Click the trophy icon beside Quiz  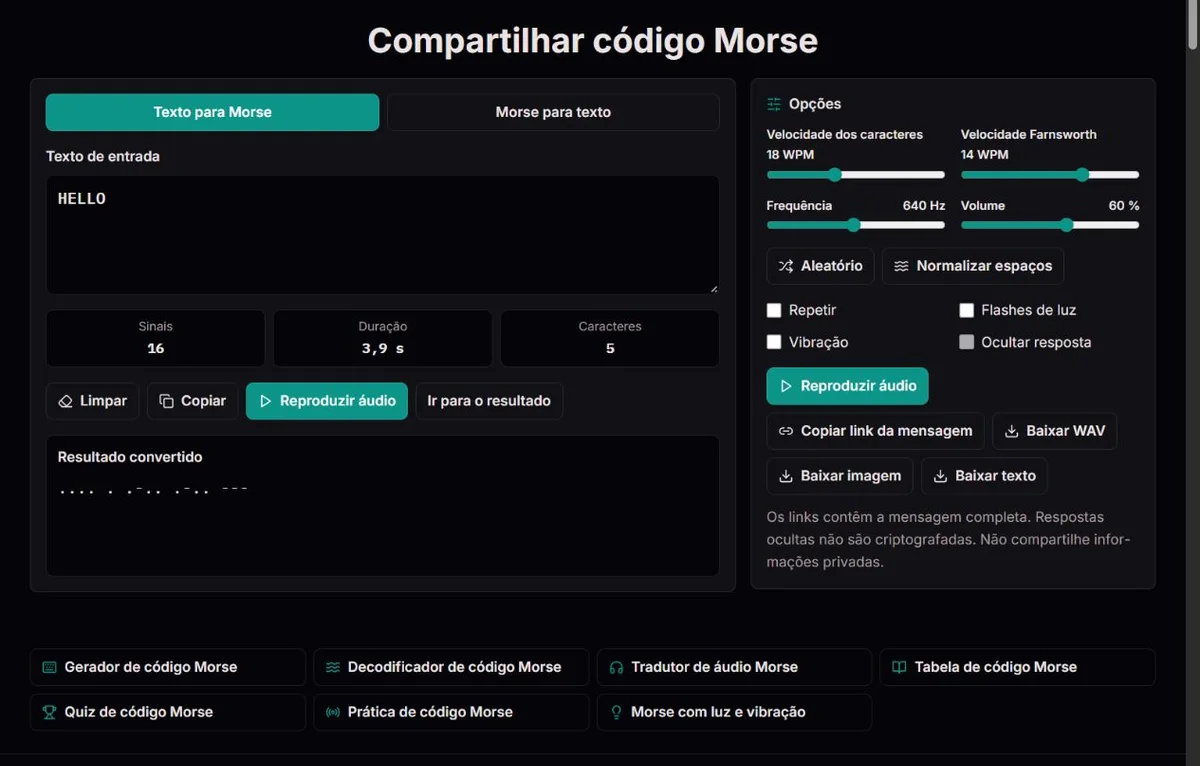point(49,712)
